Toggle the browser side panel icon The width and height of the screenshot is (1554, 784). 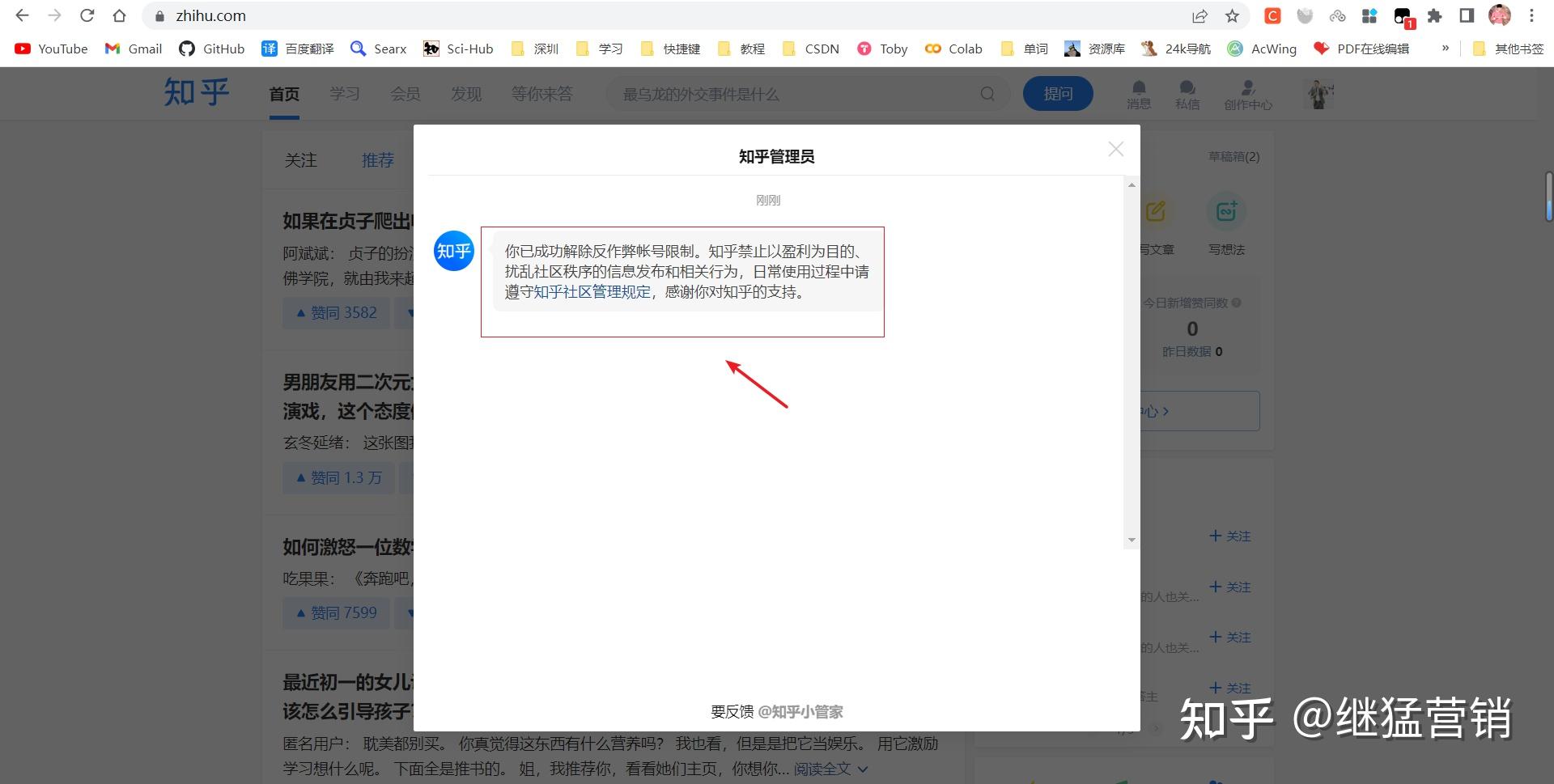1467,15
